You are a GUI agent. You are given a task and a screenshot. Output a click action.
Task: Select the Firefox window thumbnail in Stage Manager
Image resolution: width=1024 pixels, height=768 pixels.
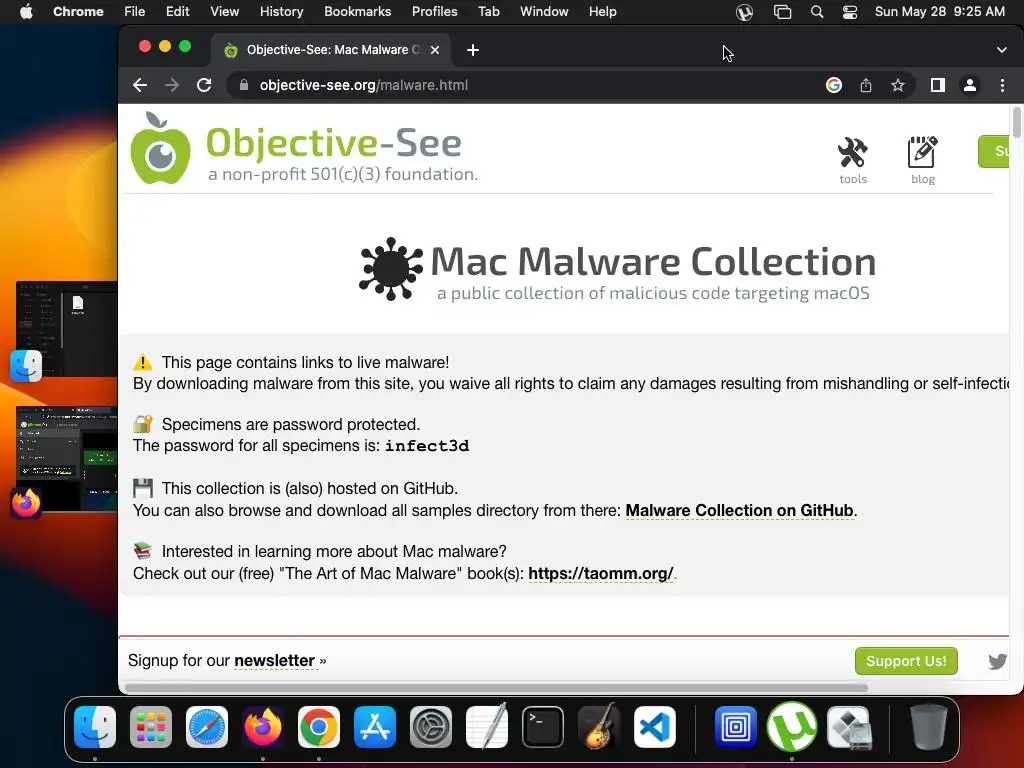67,458
